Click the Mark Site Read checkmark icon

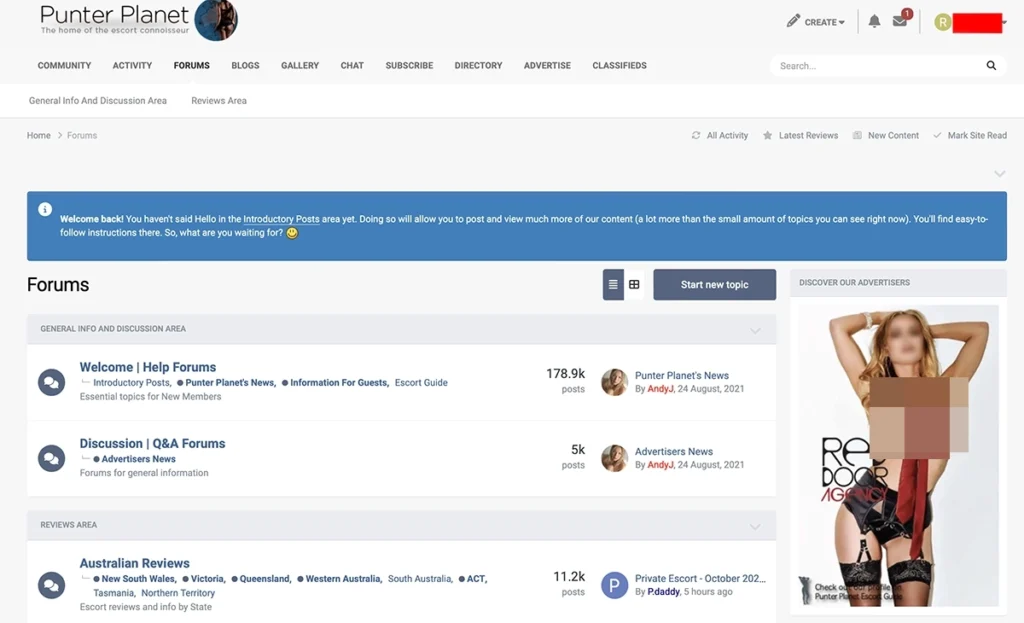point(937,135)
